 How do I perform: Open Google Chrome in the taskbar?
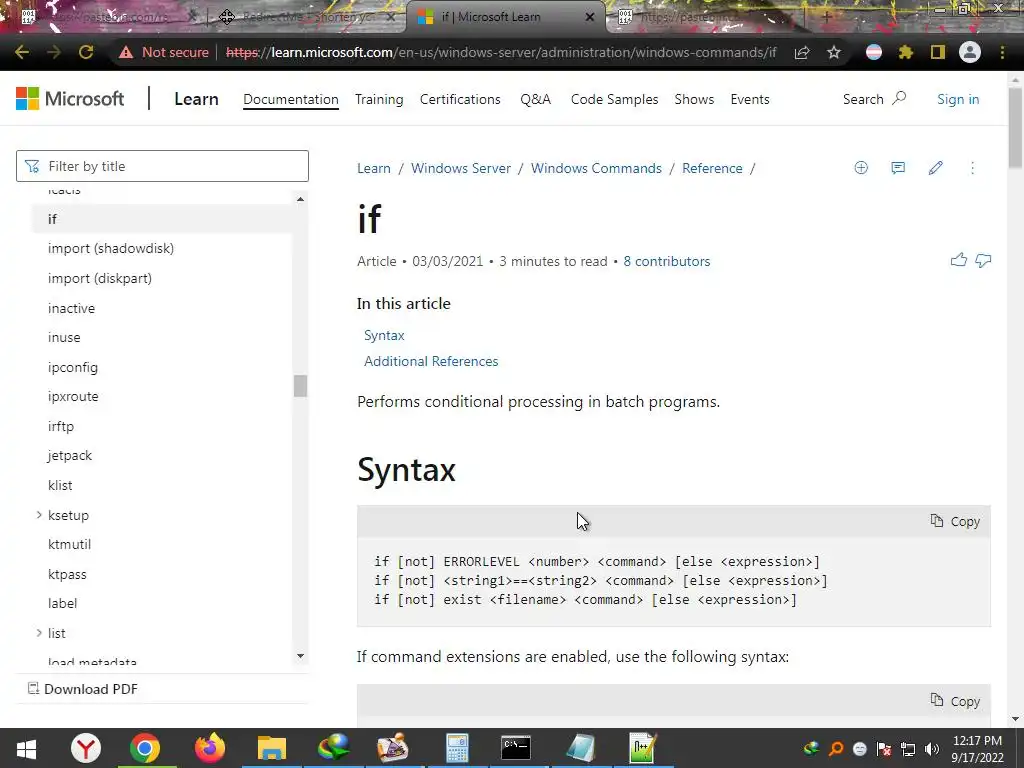click(x=145, y=748)
